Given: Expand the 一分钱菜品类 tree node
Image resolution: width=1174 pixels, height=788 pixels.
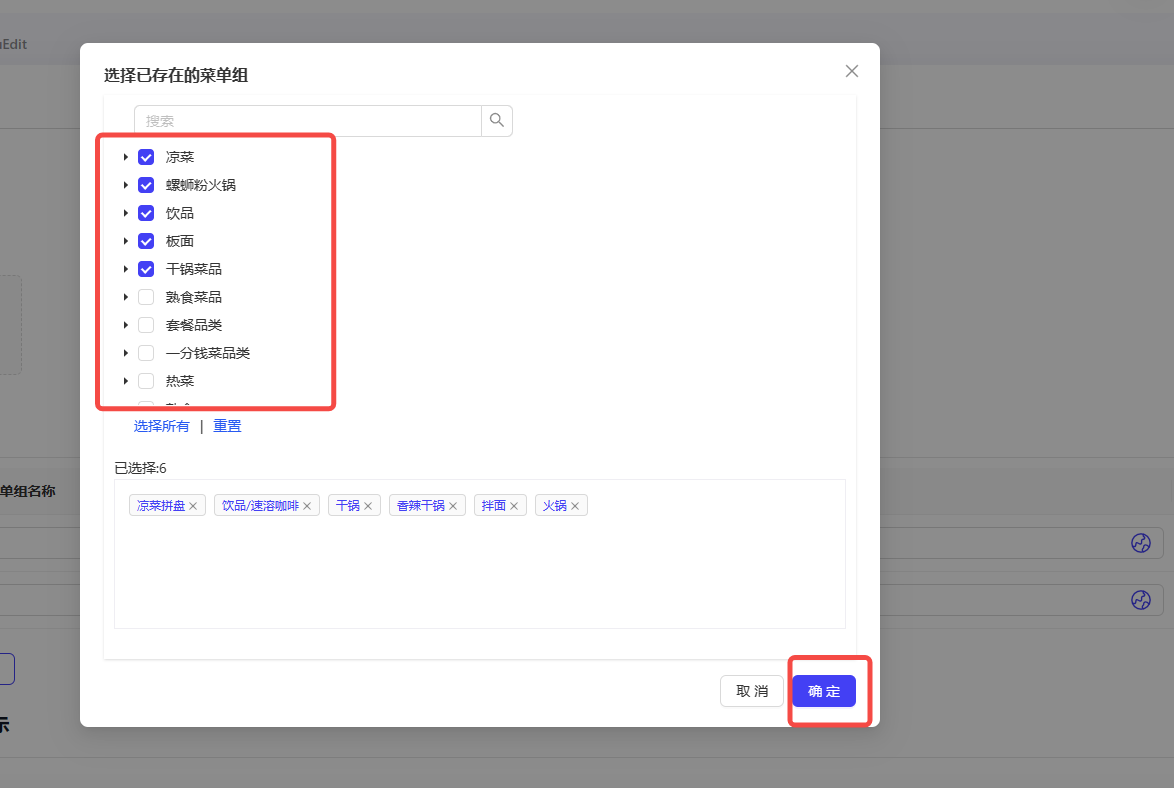Looking at the screenshot, I should coord(126,353).
